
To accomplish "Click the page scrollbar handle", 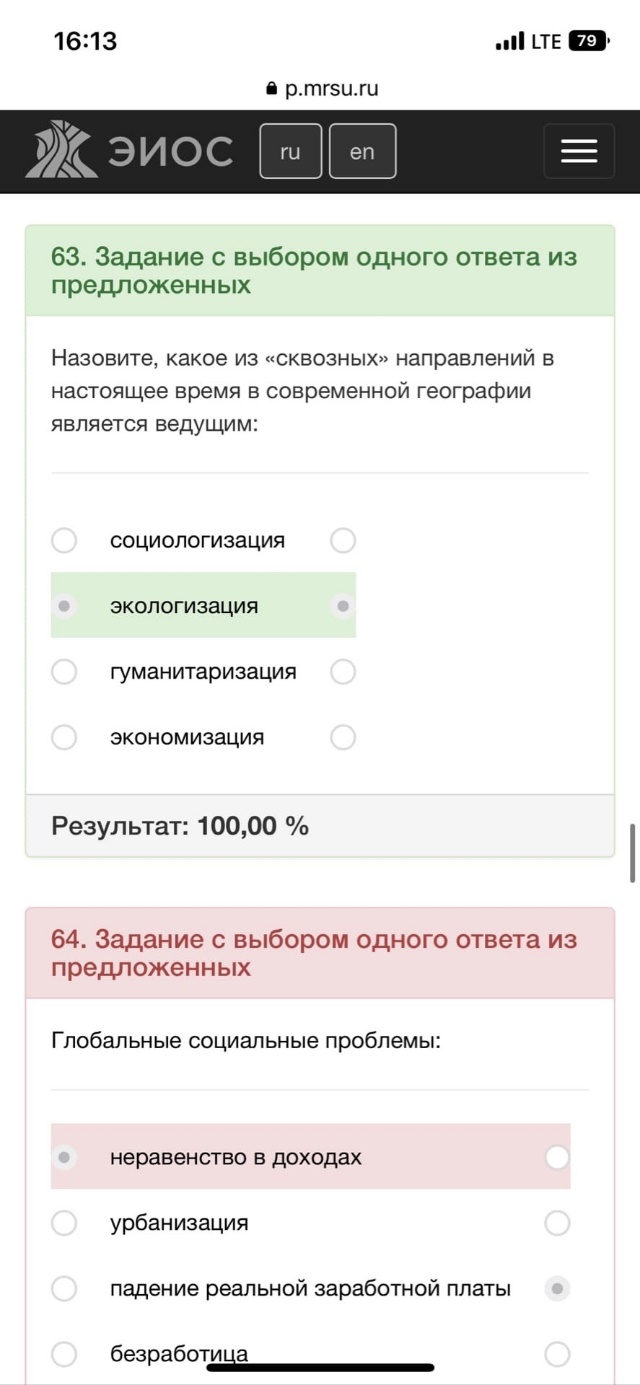I will click(632, 853).
